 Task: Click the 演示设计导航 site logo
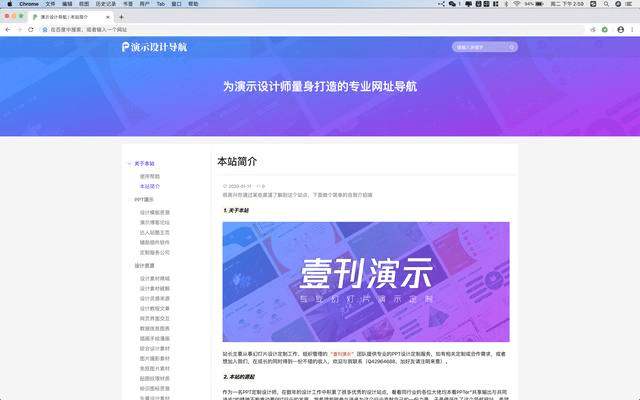point(154,47)
